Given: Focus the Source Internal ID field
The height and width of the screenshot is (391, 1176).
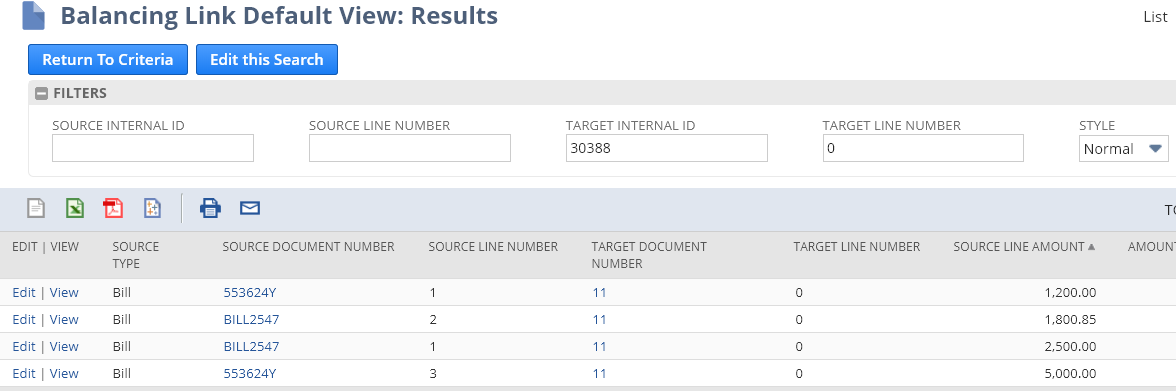Looking at the screenshot, I should [x=153, y=148].
